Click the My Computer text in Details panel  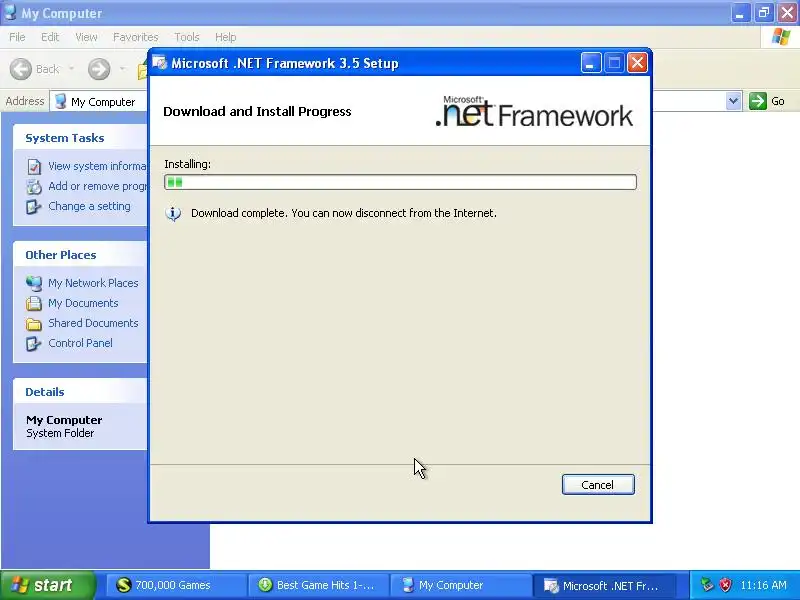click(x=64, y=420)
